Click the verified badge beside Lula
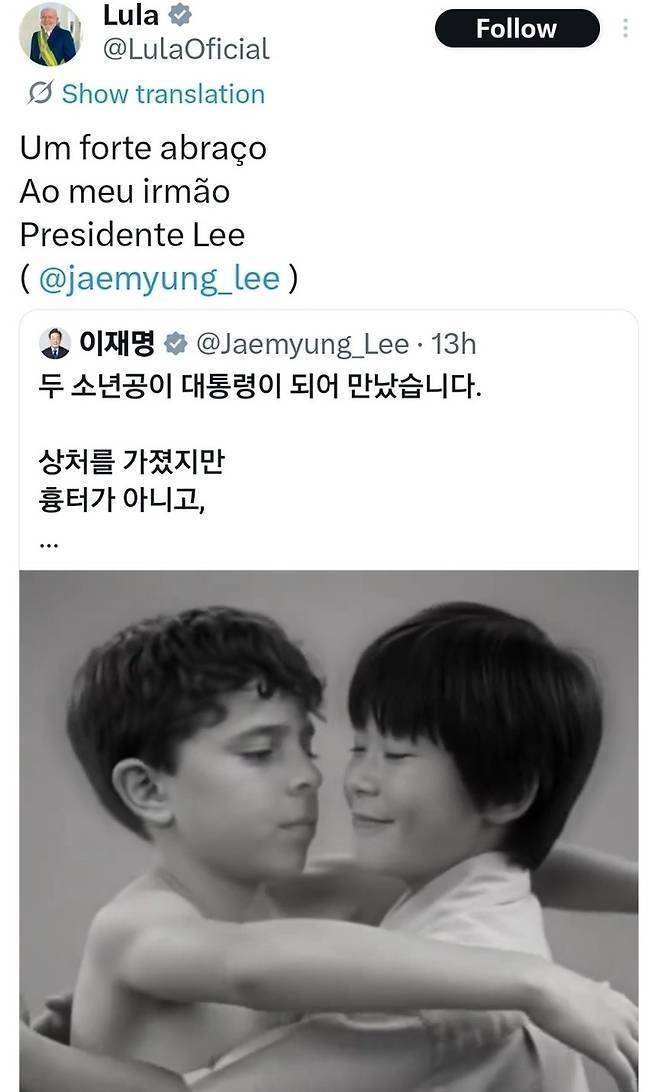Viewport: 658px width, 1092px height. [x=181, y=16]
